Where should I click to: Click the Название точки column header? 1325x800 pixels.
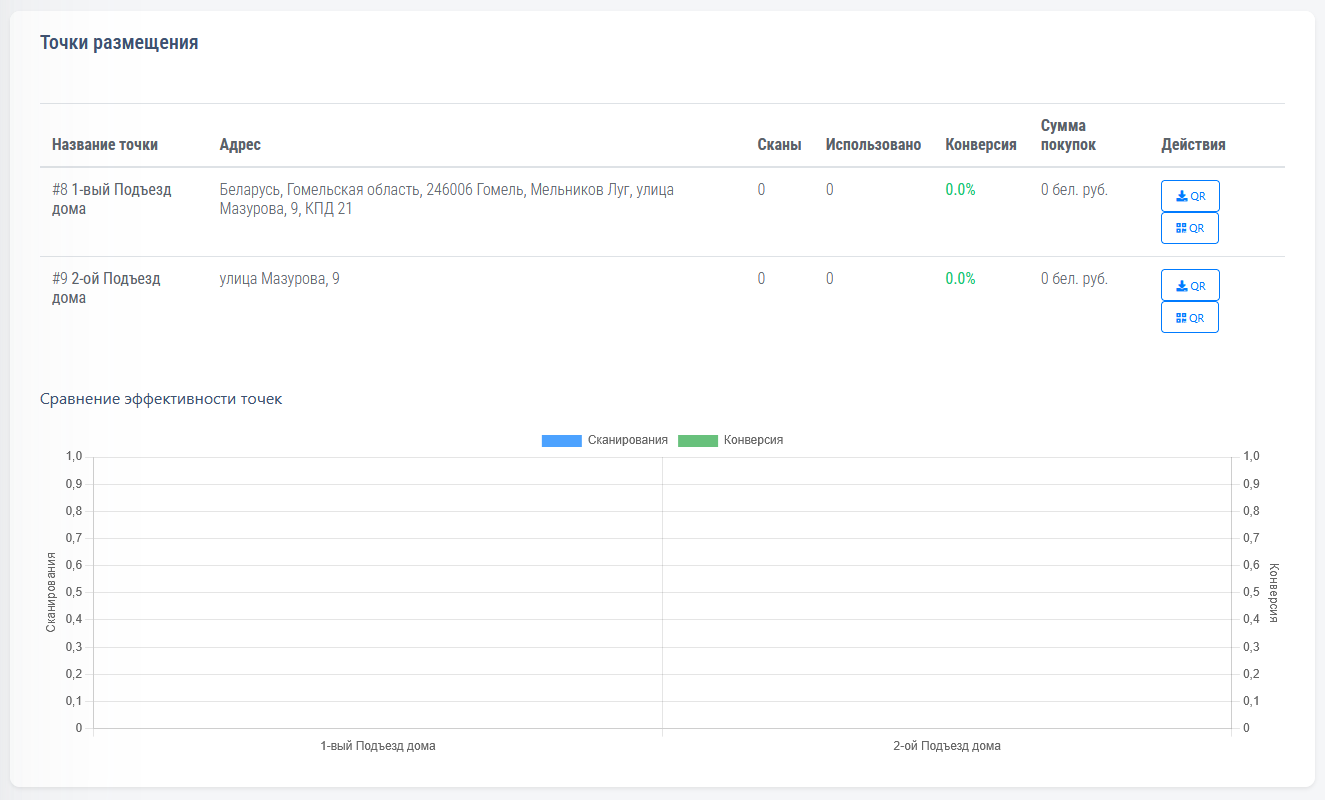coord(105,145)
